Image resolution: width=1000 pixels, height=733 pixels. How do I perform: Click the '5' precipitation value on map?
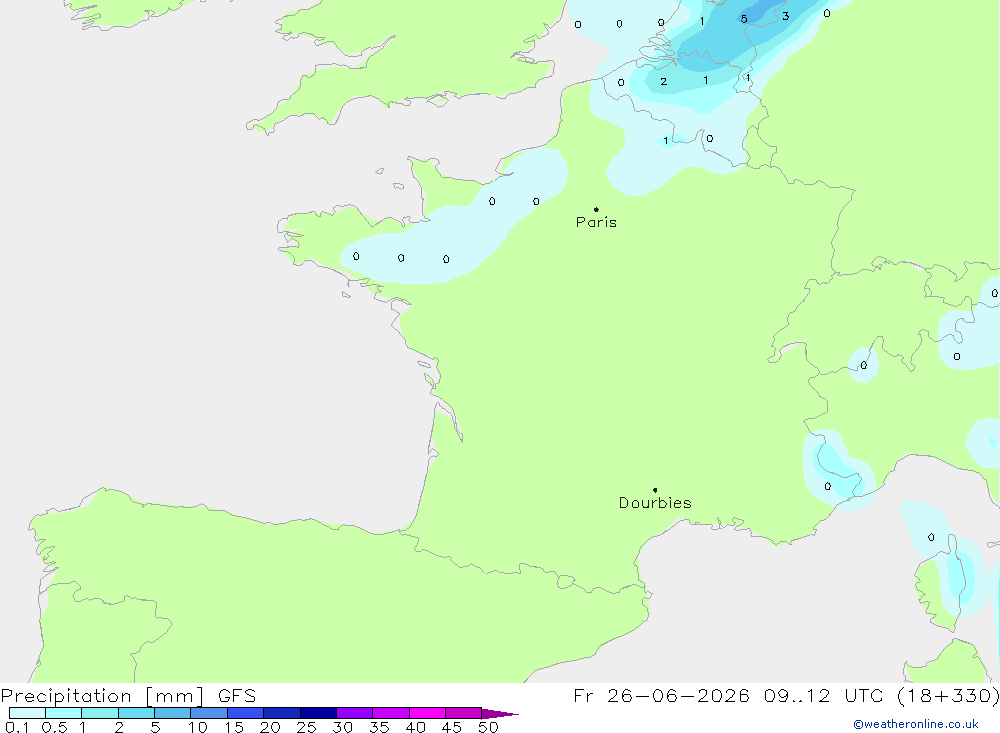tap(744, 19)
